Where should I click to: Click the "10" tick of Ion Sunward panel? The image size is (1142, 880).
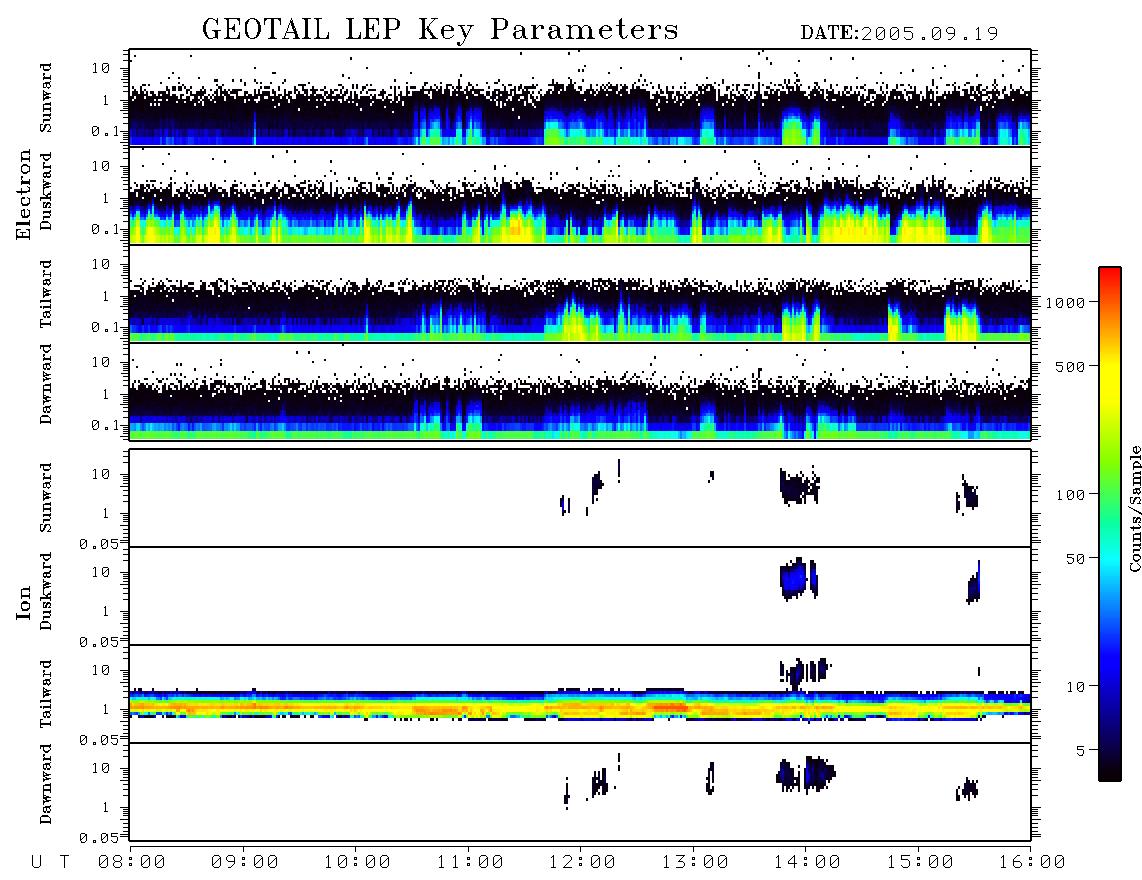point(101,474)
